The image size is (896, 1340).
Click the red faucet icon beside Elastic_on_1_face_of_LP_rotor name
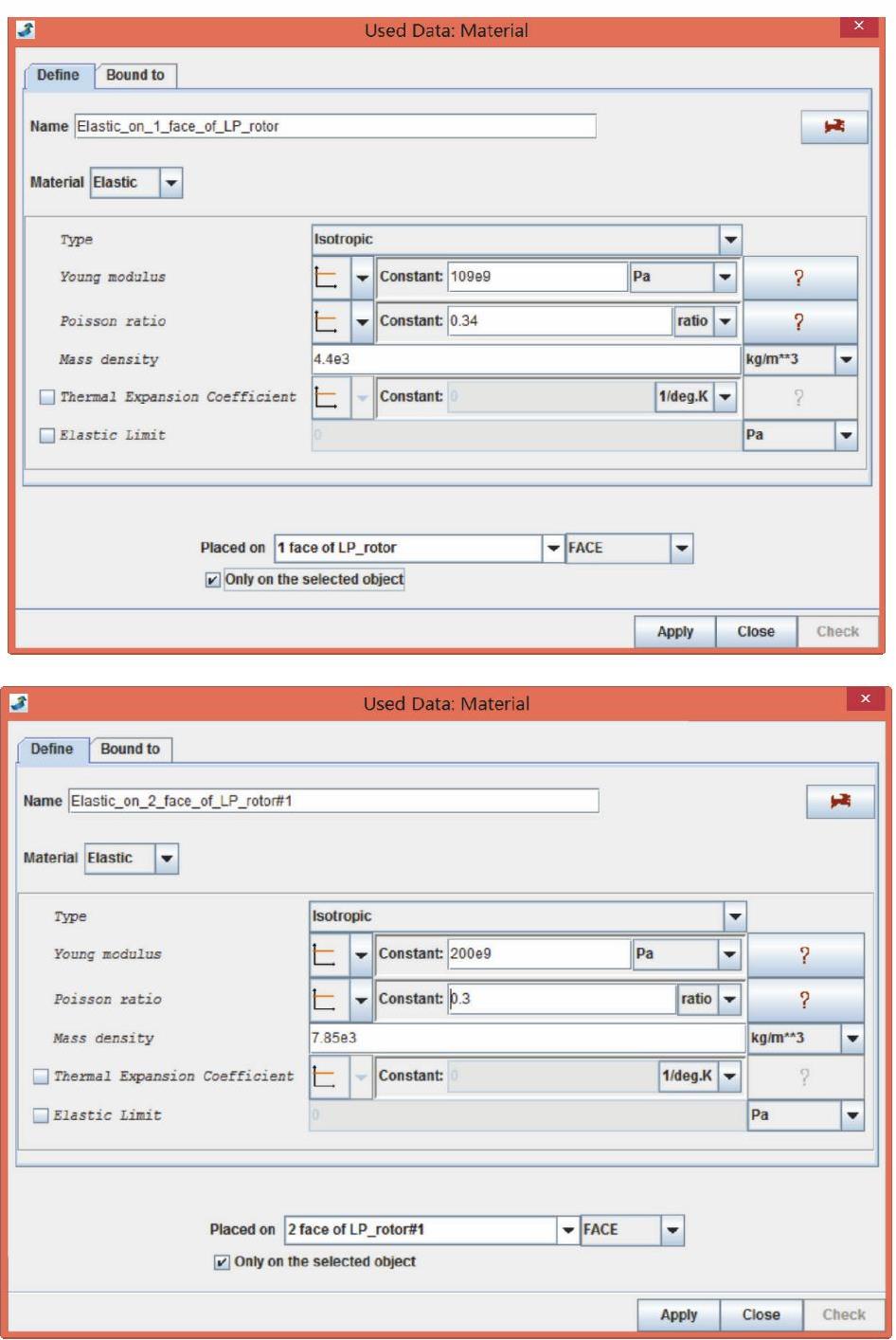(x=833, y=127)
